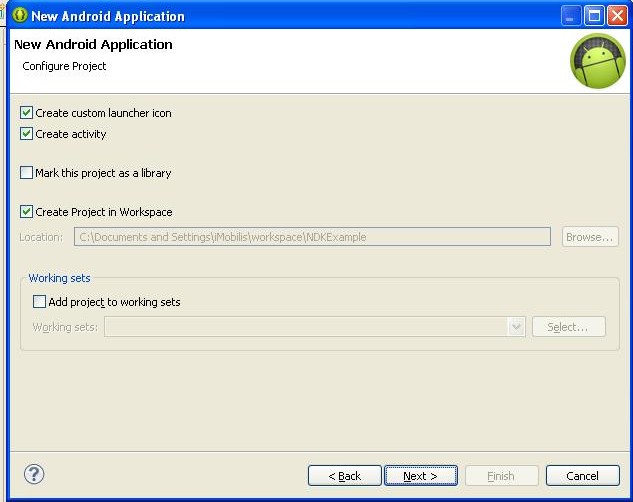633x502 pixels.
Task: Click the title bar application icon
Action: (x=19, y=15)
